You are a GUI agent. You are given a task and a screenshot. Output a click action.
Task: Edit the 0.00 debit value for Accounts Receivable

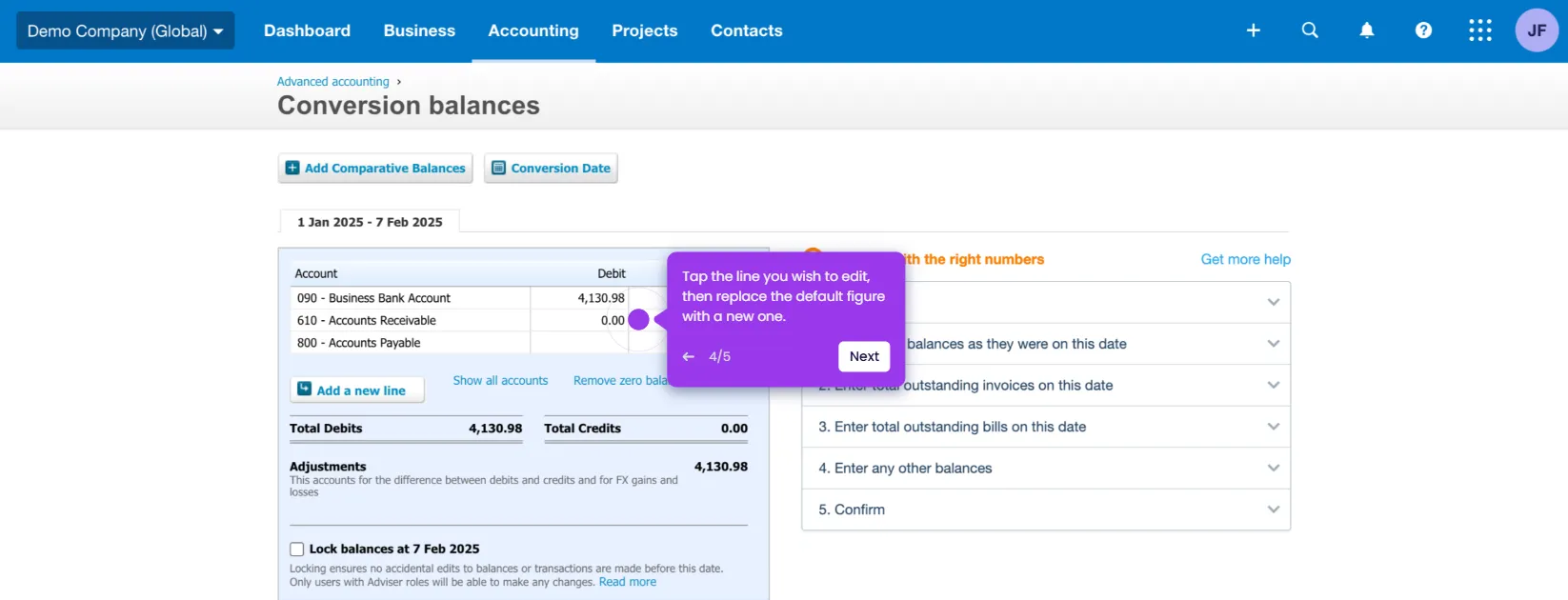pos(579,321)
